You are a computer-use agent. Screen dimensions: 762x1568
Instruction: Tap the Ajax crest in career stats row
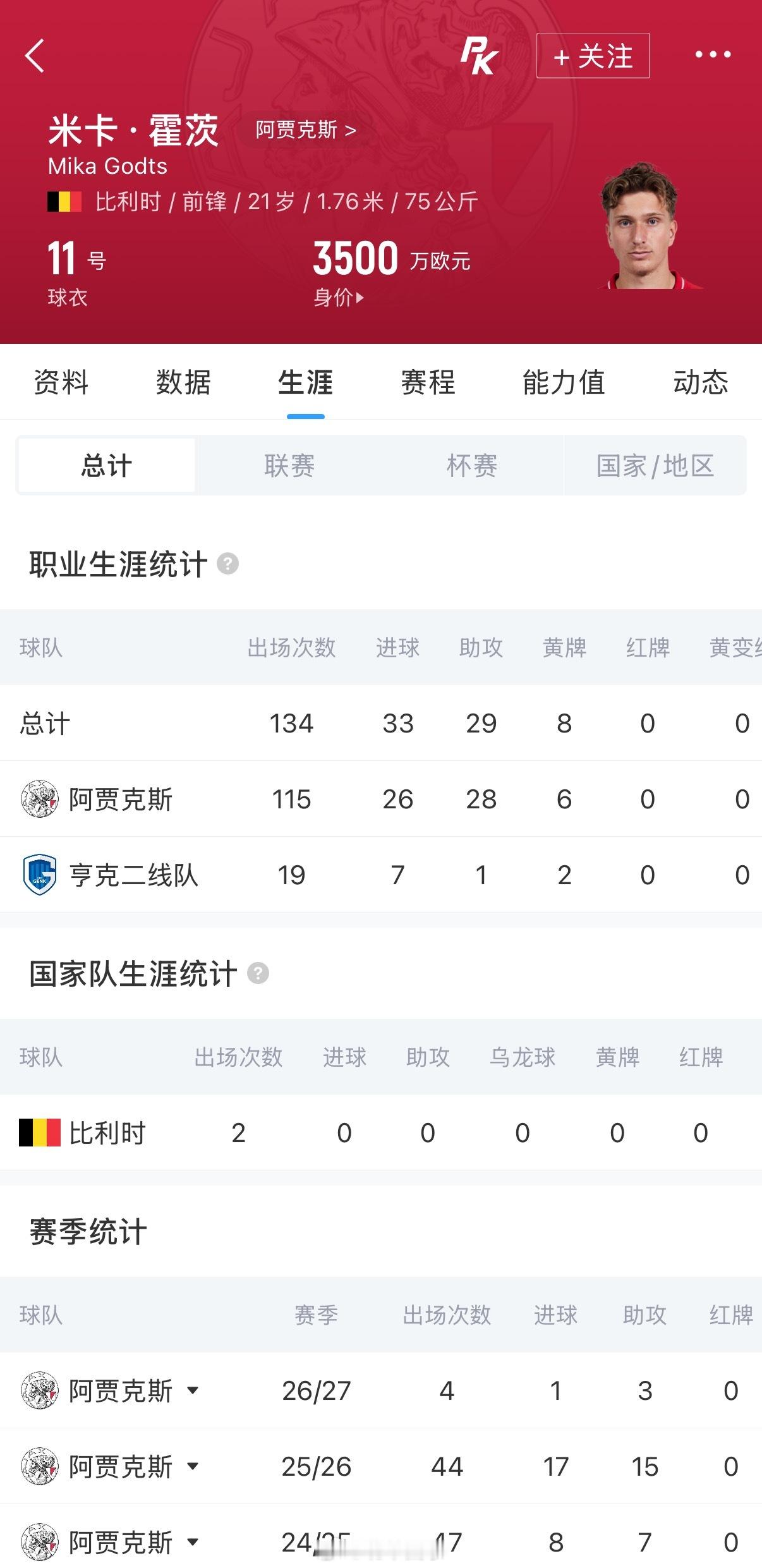(x=40, y=799)
